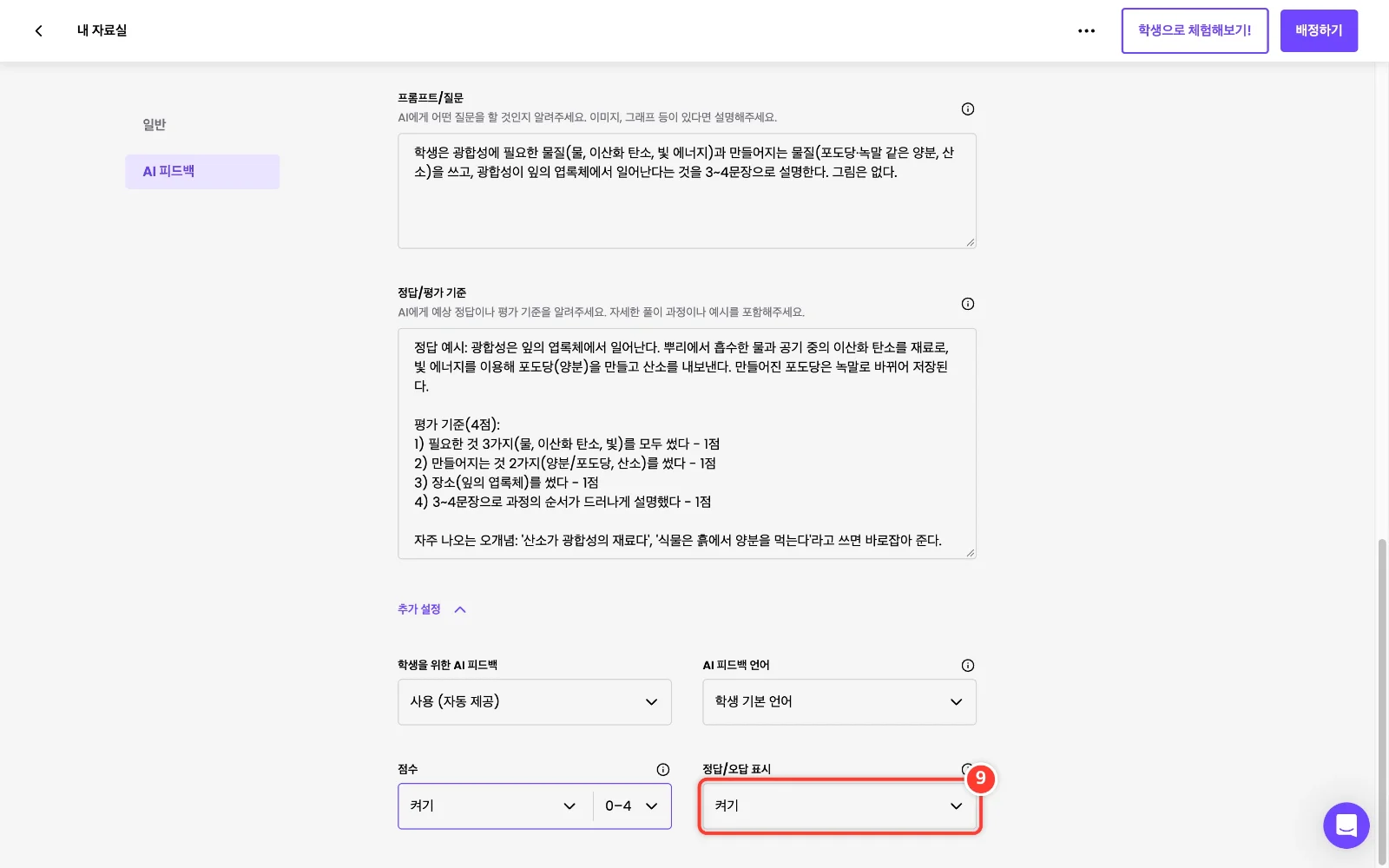Open 내 자료실 breadcrumb title
This screenshot has width=1389, height=868.
pyautogui.click(x=102, y=30)
